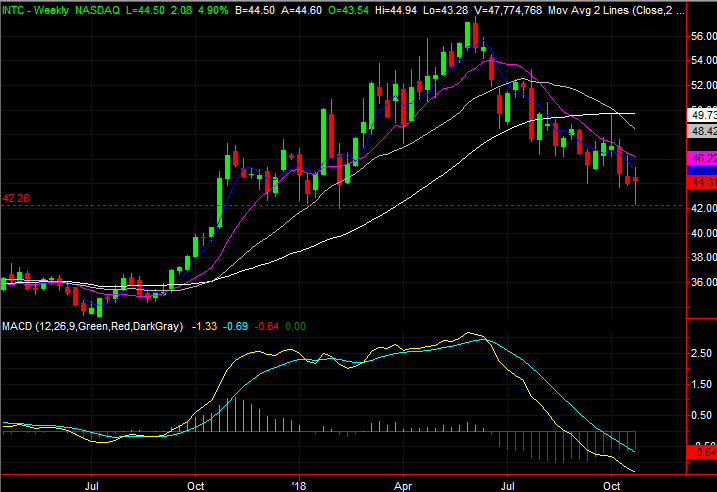717x492 pixels.
Task: Click the high value Hi=44.94
Action: point(396,10)
